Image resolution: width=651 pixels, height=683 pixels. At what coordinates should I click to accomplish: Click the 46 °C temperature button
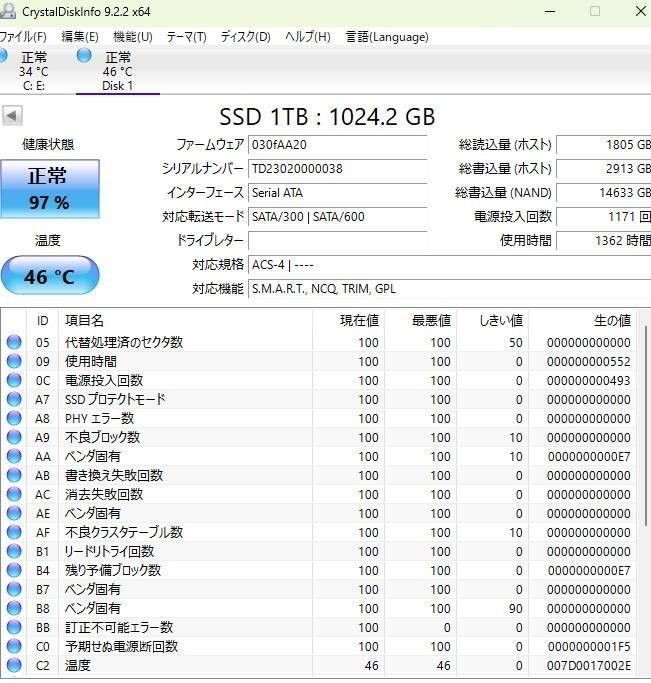click(50, 276)
